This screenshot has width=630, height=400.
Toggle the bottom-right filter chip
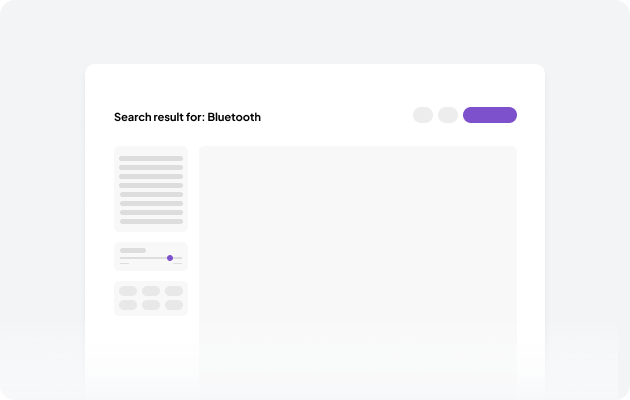point(174,305)
